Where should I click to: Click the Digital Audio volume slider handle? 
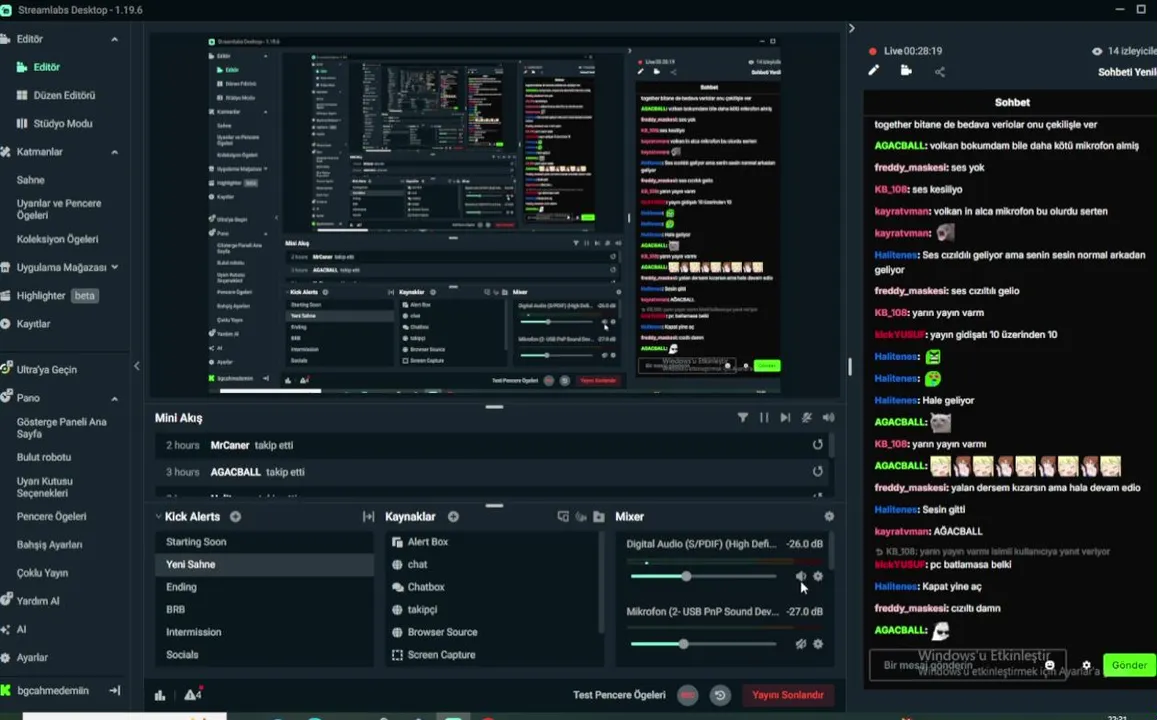686,576
